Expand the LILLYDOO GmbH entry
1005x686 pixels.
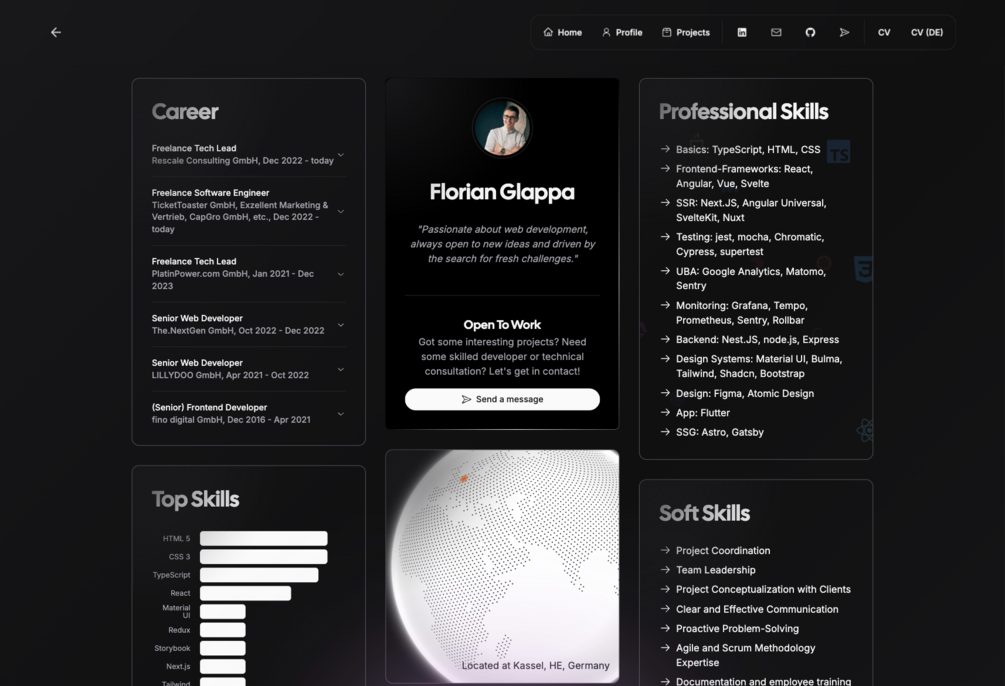pyautogui.click(x=248, y=369)
